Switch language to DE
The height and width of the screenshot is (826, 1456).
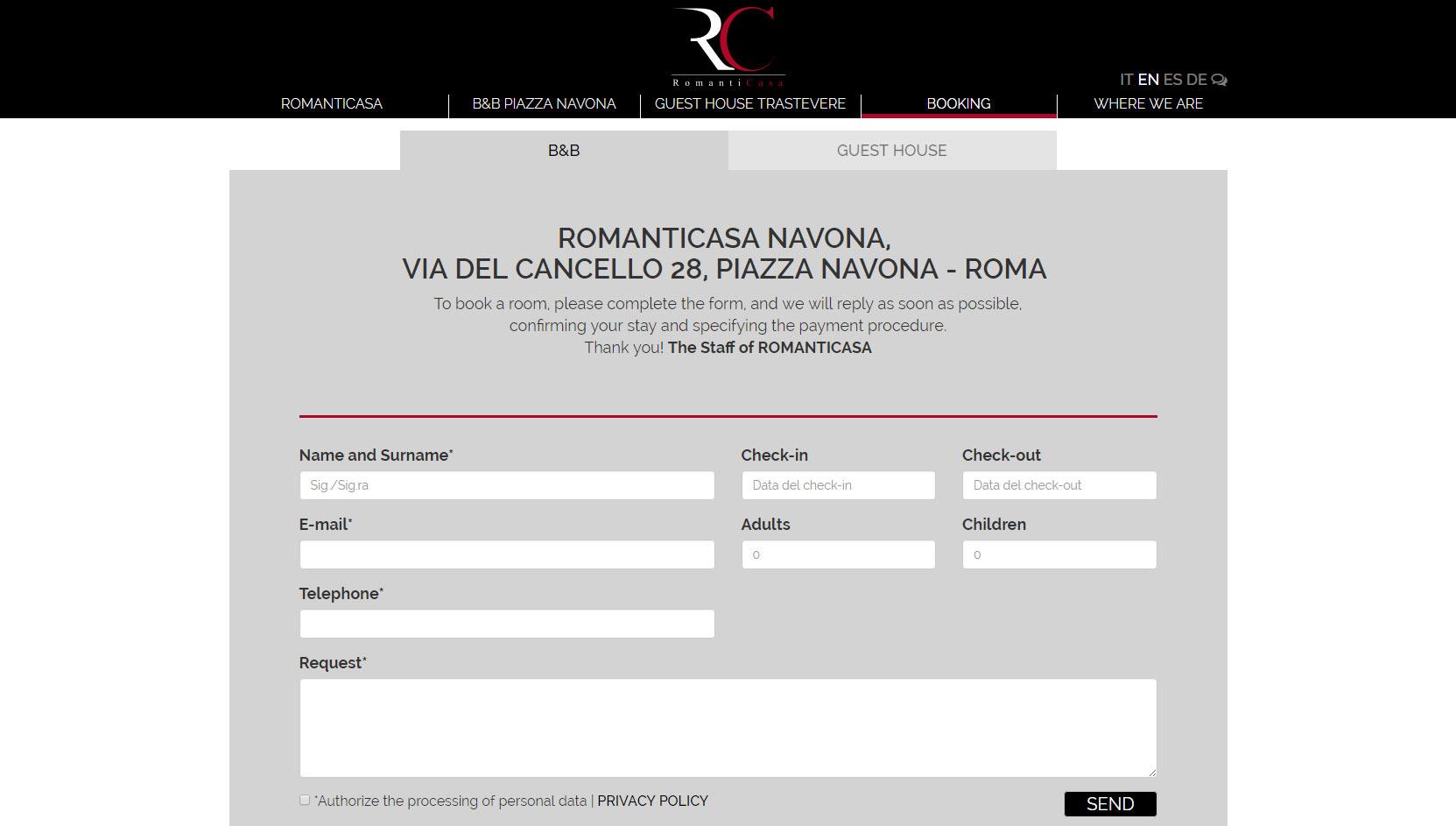[x=1196, y=80]
